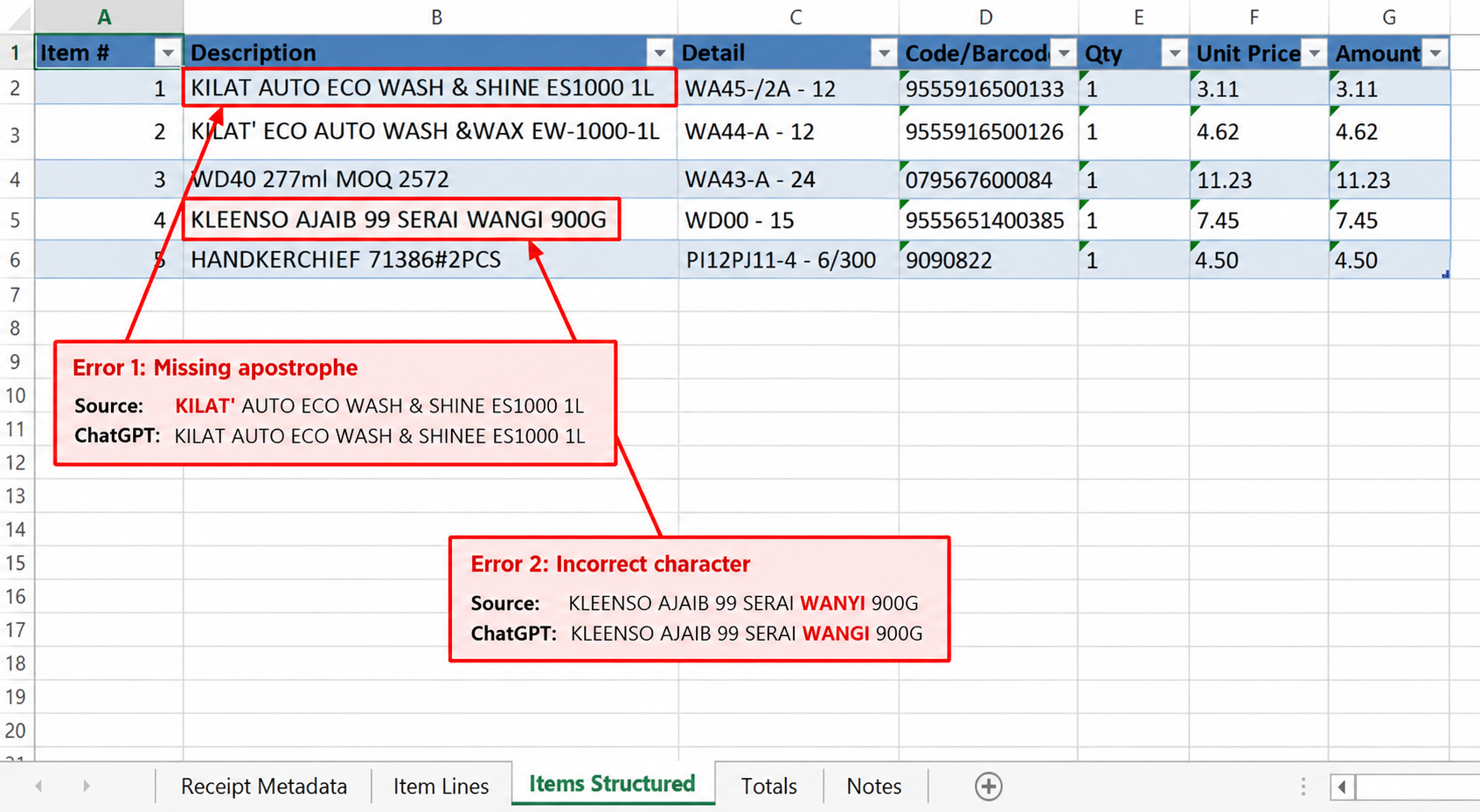Select barcode cell 9555916500133

pos(989,88)
